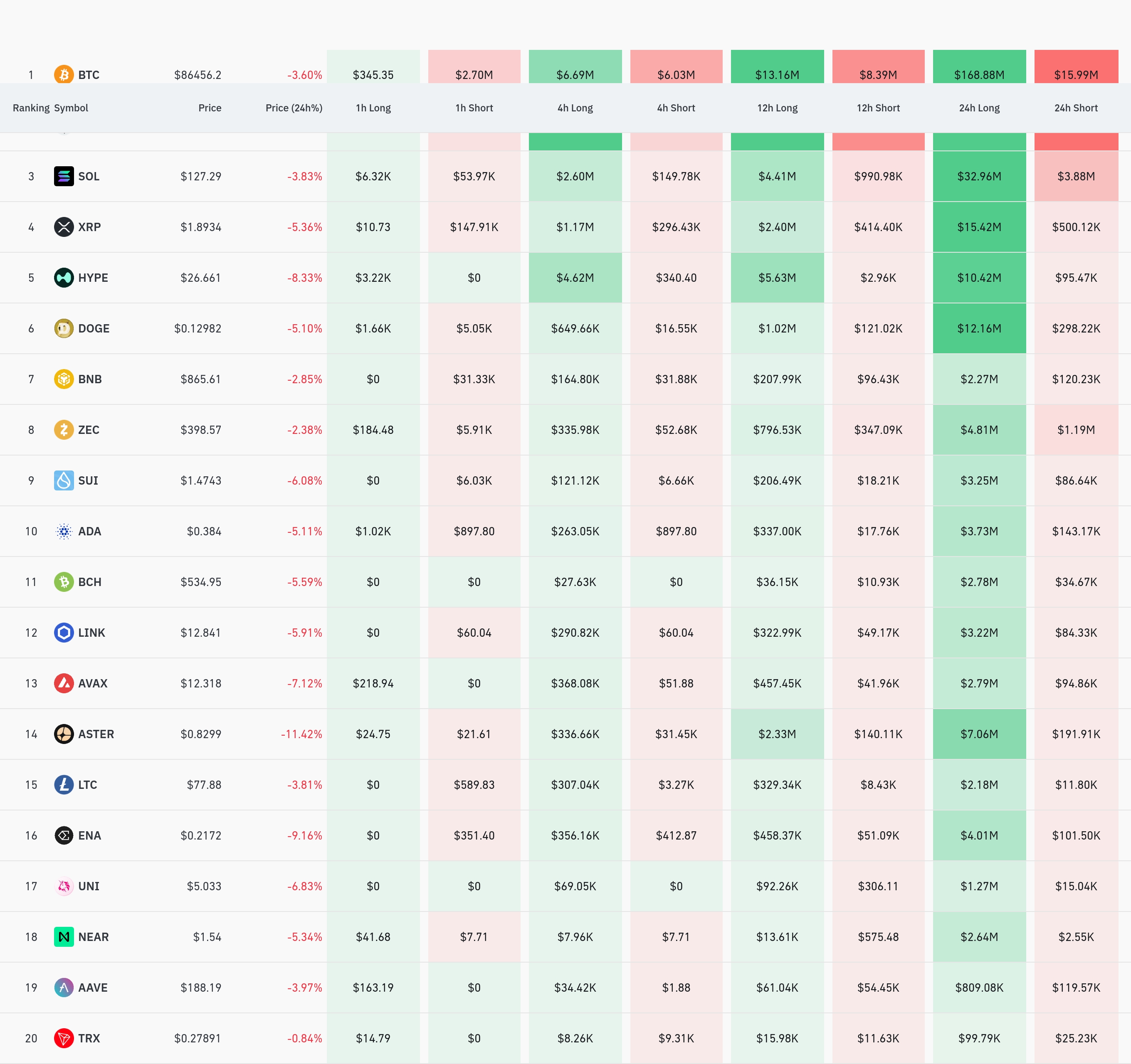Sort by 12h Long column header
Viewport: 1131px width, 1064px height.
[777, 108]
